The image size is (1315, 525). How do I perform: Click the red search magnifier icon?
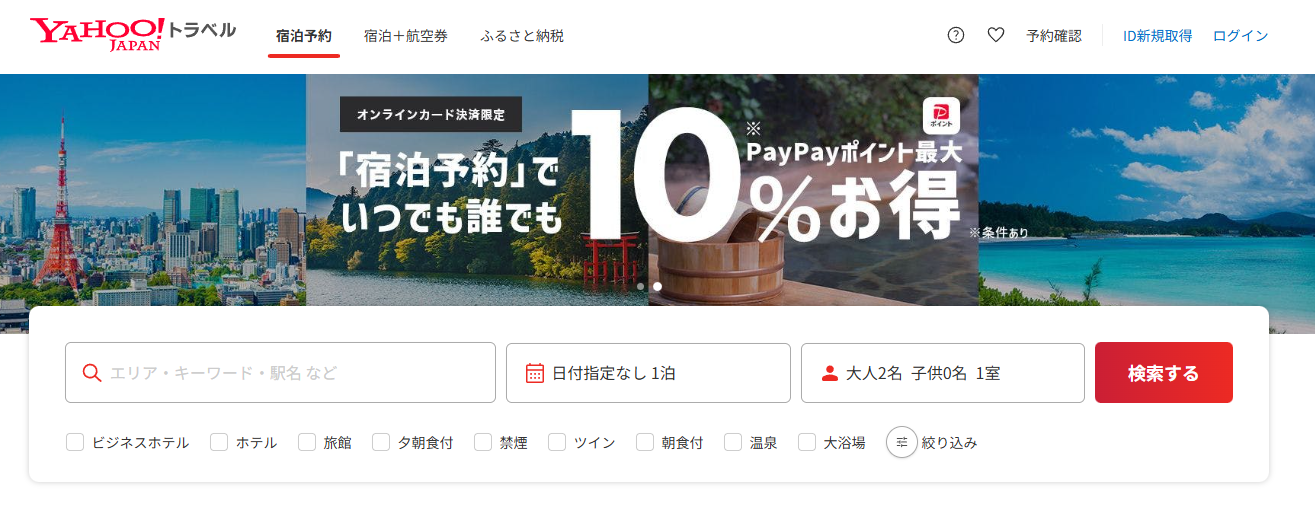point(91,373)
